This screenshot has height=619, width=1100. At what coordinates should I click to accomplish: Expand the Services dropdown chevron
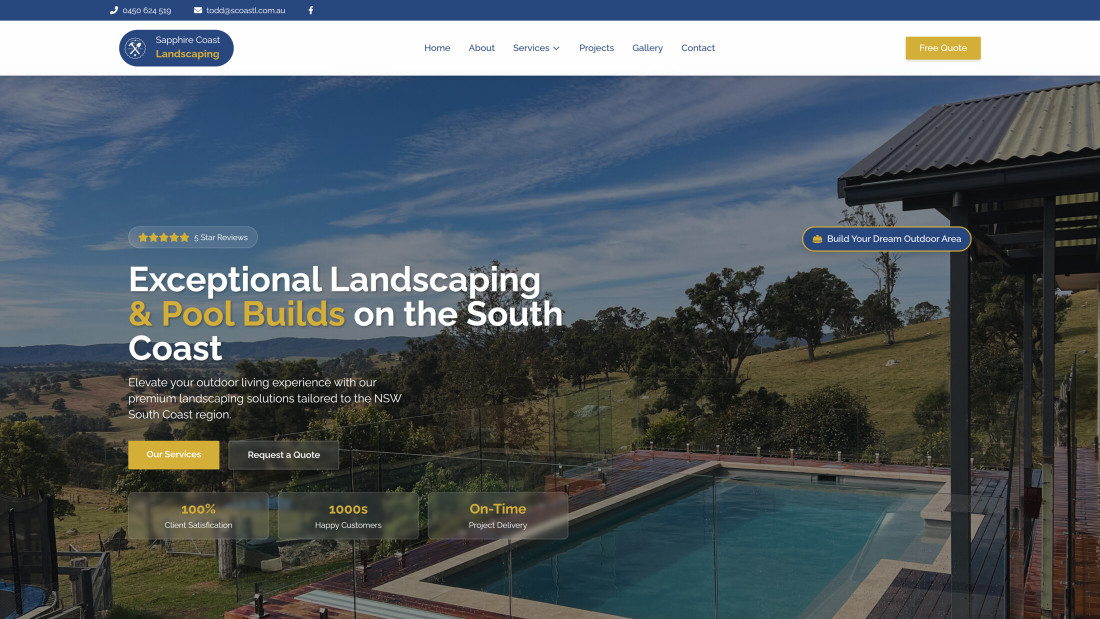point(556,48)
